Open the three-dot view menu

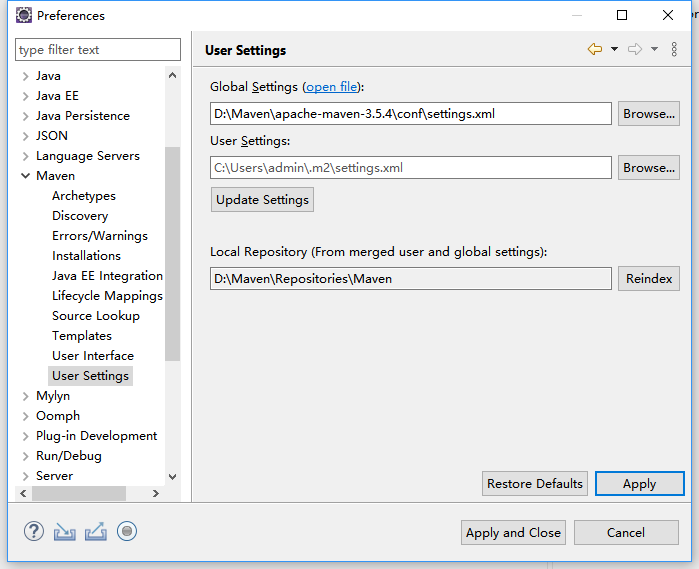[x=674, y=49]
